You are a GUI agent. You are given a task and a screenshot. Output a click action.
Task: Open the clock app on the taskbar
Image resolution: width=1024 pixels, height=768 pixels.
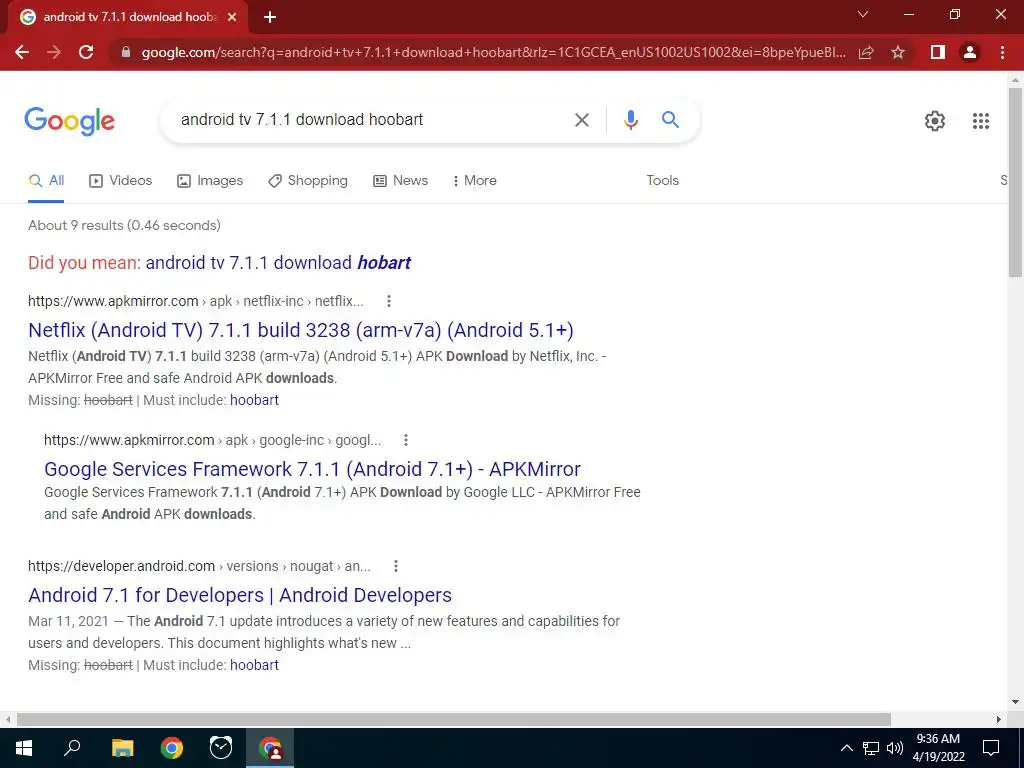pos(221,748)
